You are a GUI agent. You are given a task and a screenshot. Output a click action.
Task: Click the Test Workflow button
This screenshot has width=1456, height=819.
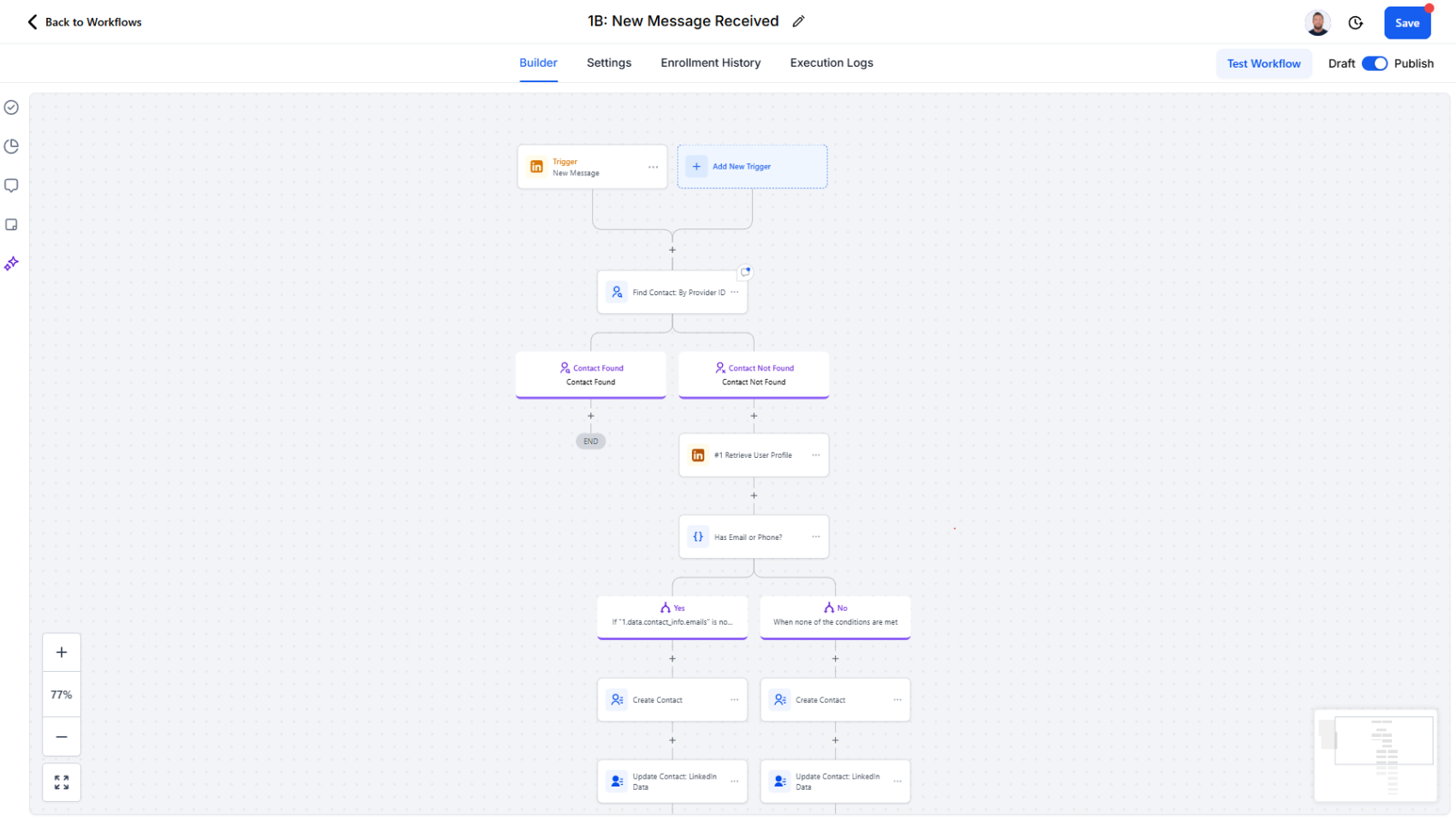1264,62
